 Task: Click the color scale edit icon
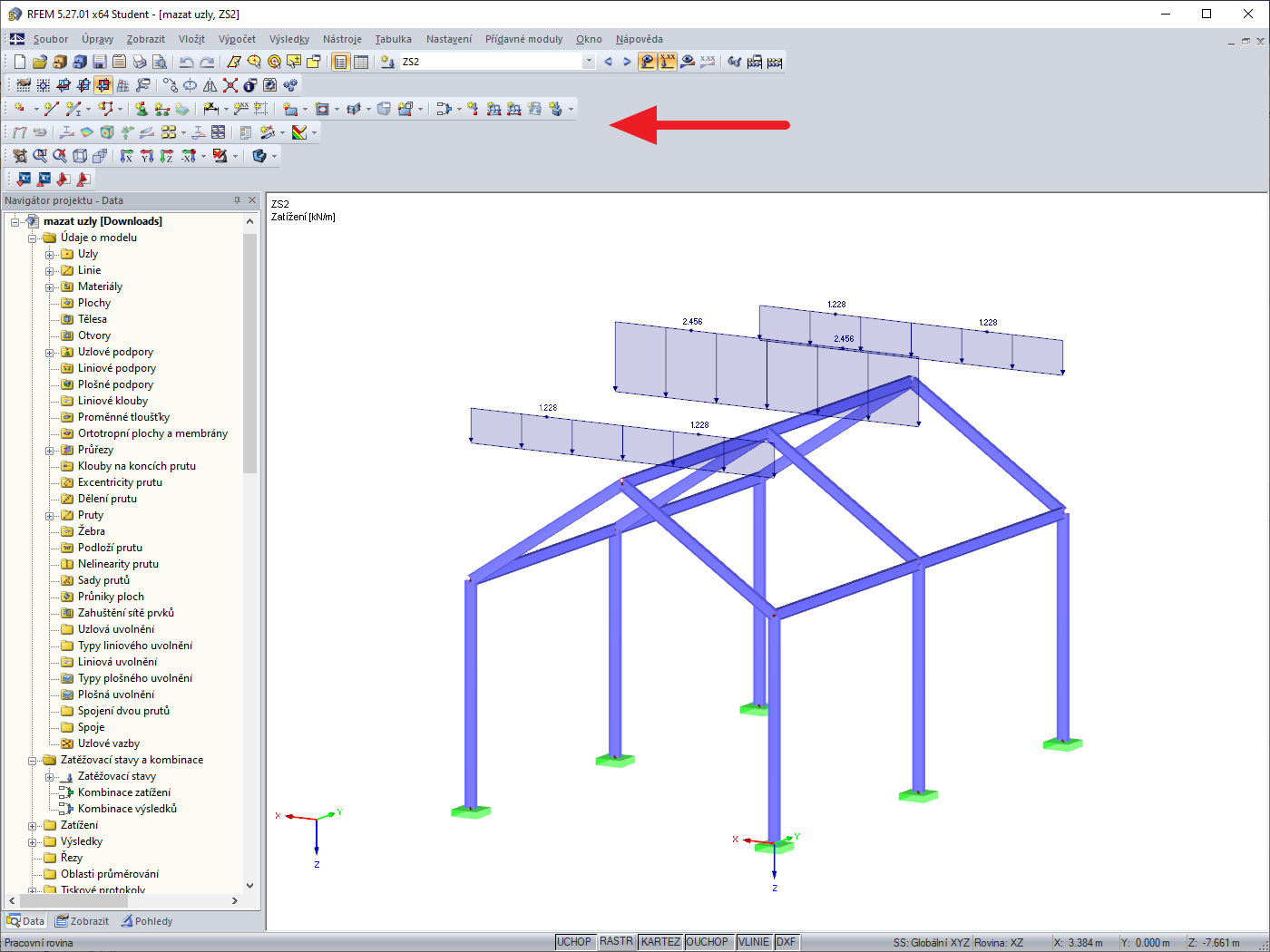(x=299, y=132)
